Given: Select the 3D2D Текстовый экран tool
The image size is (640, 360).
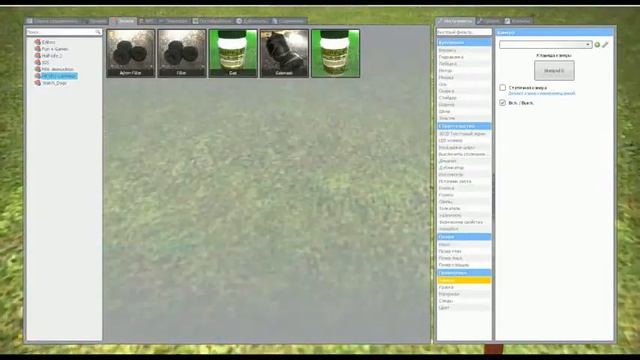Looking at the screenshot, I should tap(464, 134).
